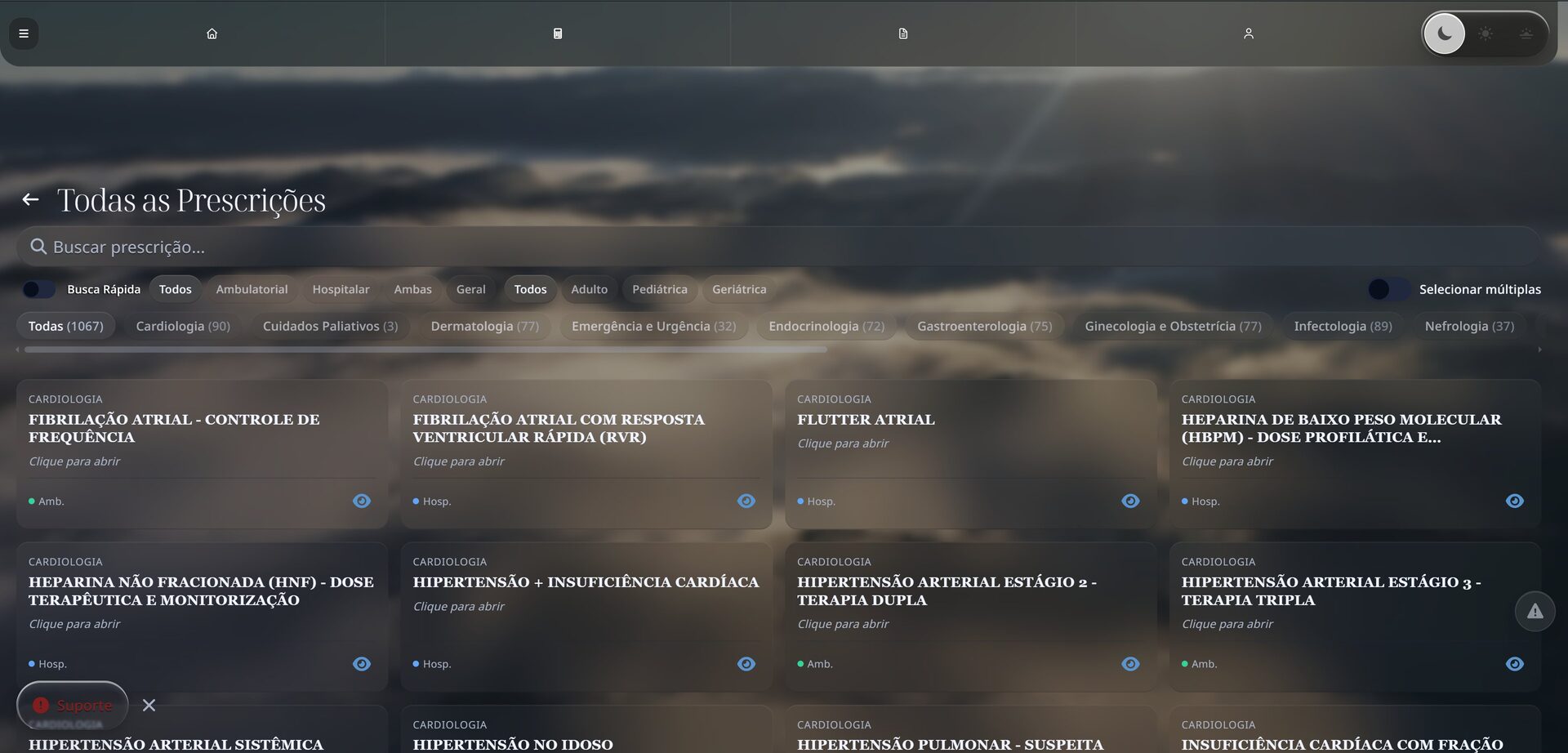Image resolution: width=1568 pixels, height=753 pixels.
Task: Turn on Selecionar múltiplas switch
Action: coord(1388,289)
